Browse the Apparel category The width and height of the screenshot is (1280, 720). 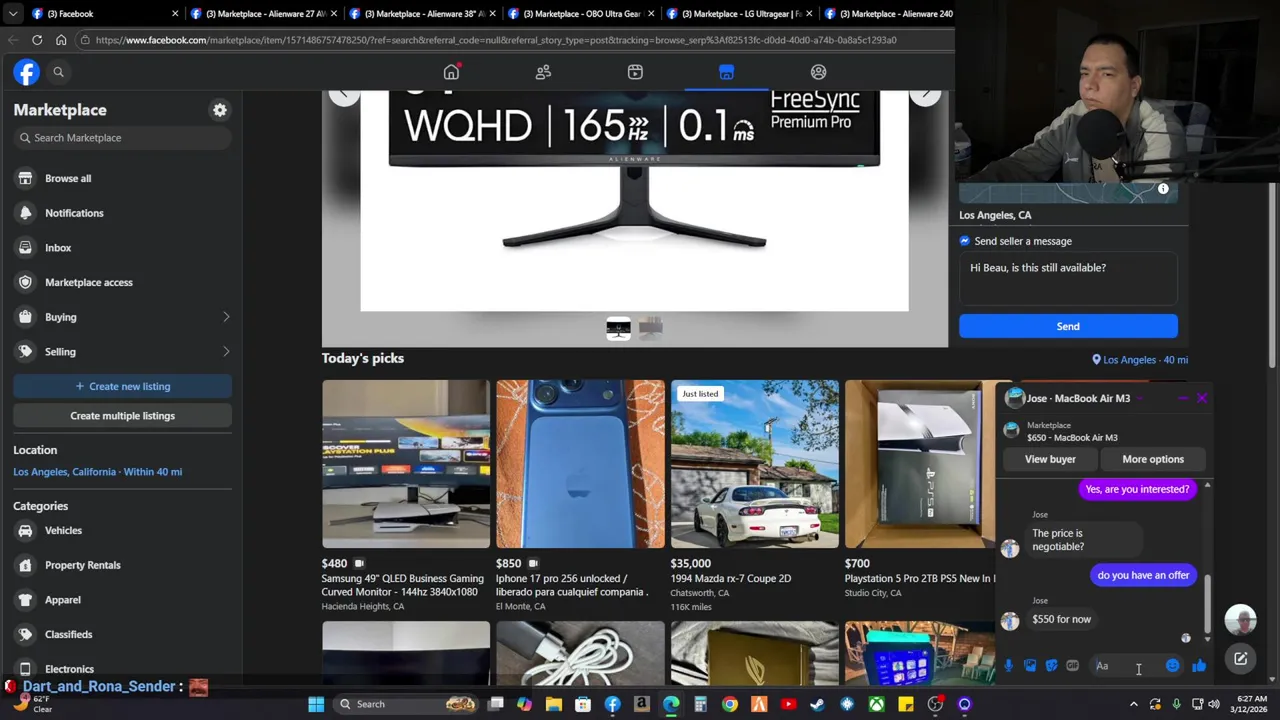[x=122, y=600]
